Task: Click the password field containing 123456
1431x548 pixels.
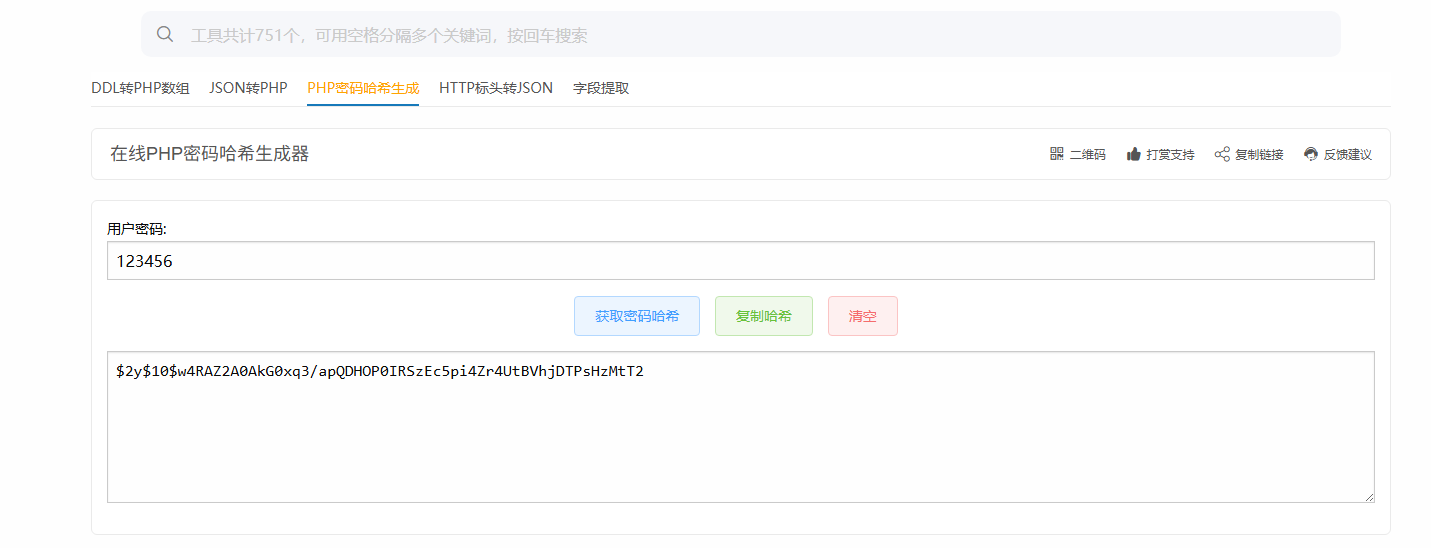Action: (x=741, y=261)
